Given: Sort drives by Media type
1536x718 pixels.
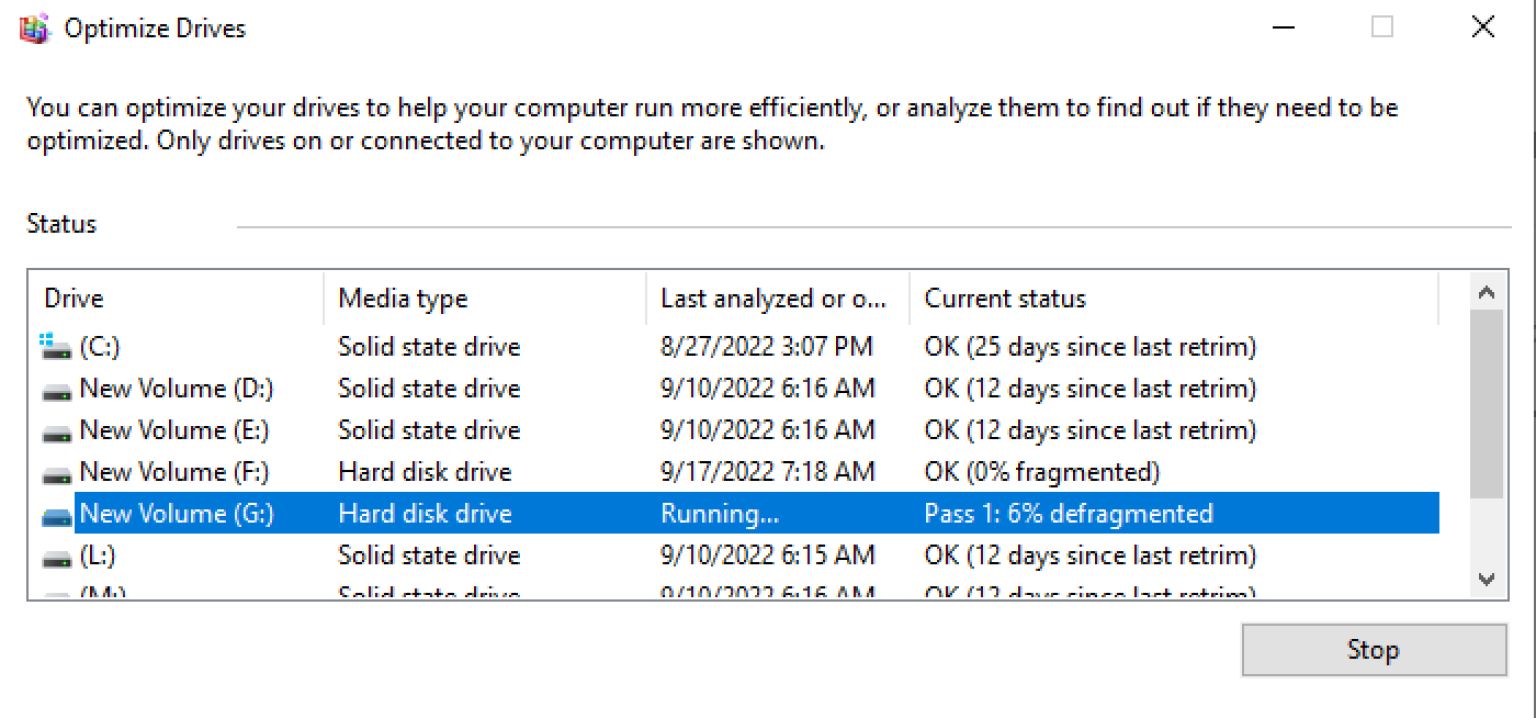Looking at the screenshot, I should tap(402, 297).
